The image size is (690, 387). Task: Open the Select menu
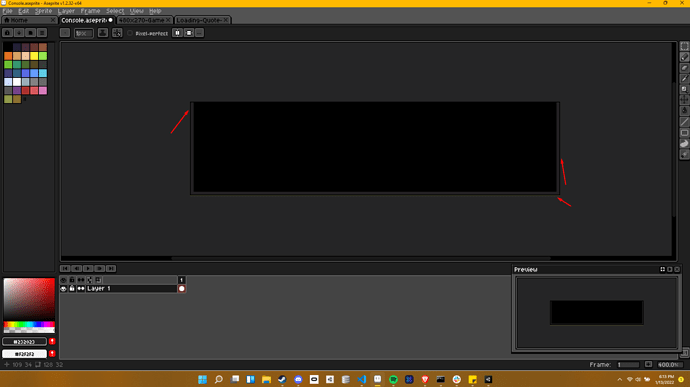(x=115, y=11)
